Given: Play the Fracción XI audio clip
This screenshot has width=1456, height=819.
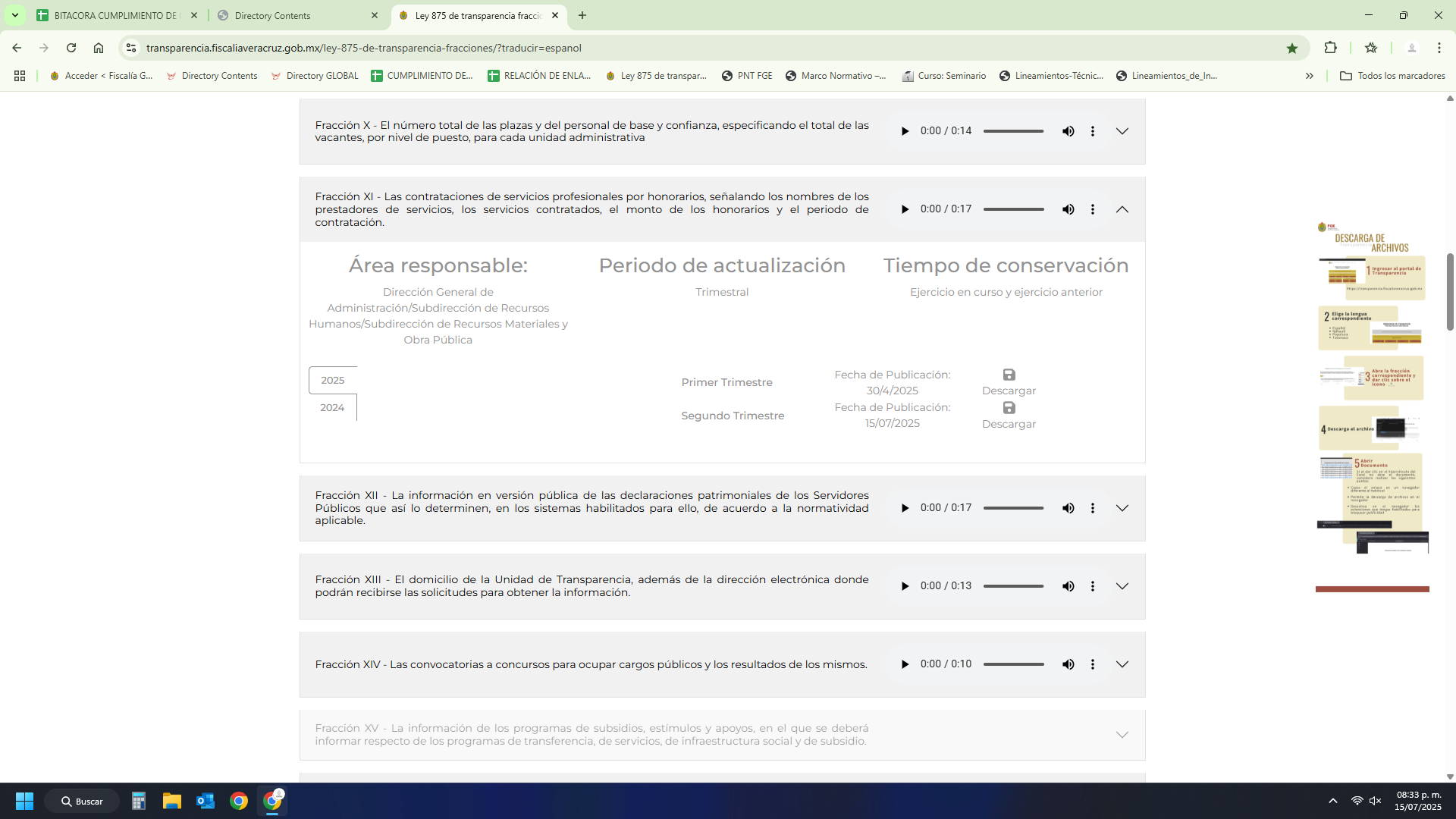Looking at the screenshot, I should (905, 209).
